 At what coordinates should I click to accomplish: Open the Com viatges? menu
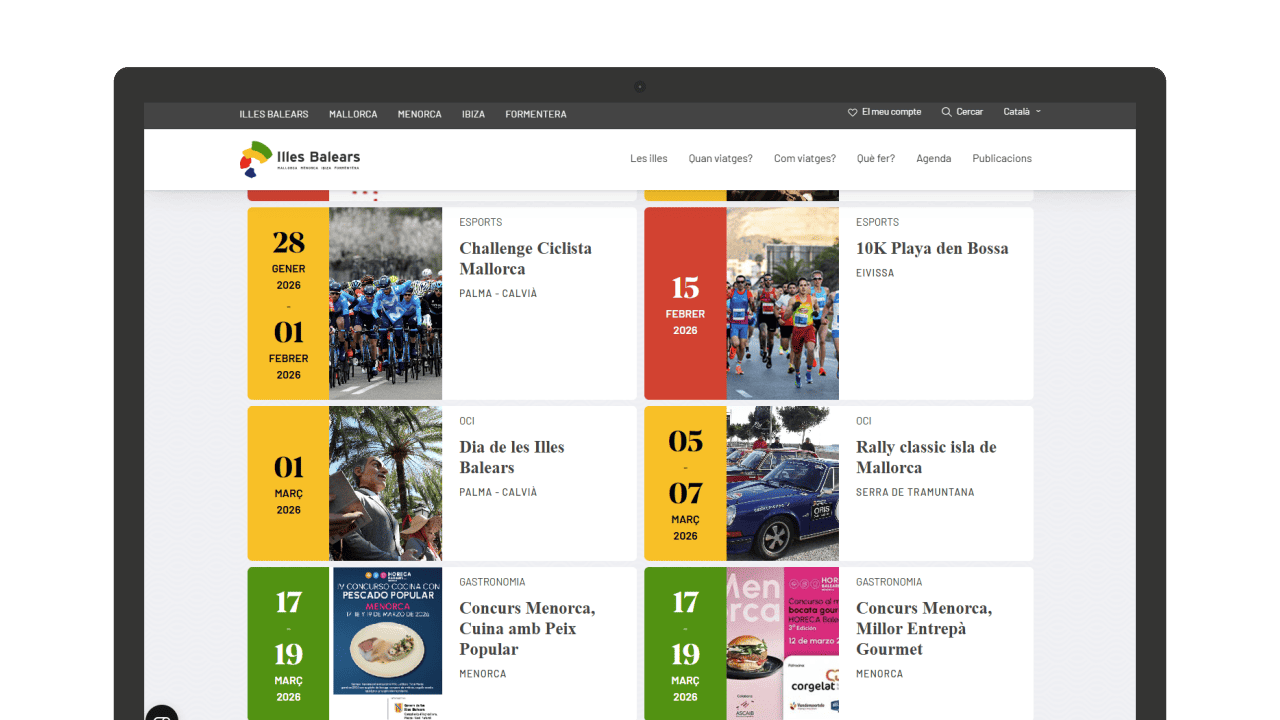[804, 159]
